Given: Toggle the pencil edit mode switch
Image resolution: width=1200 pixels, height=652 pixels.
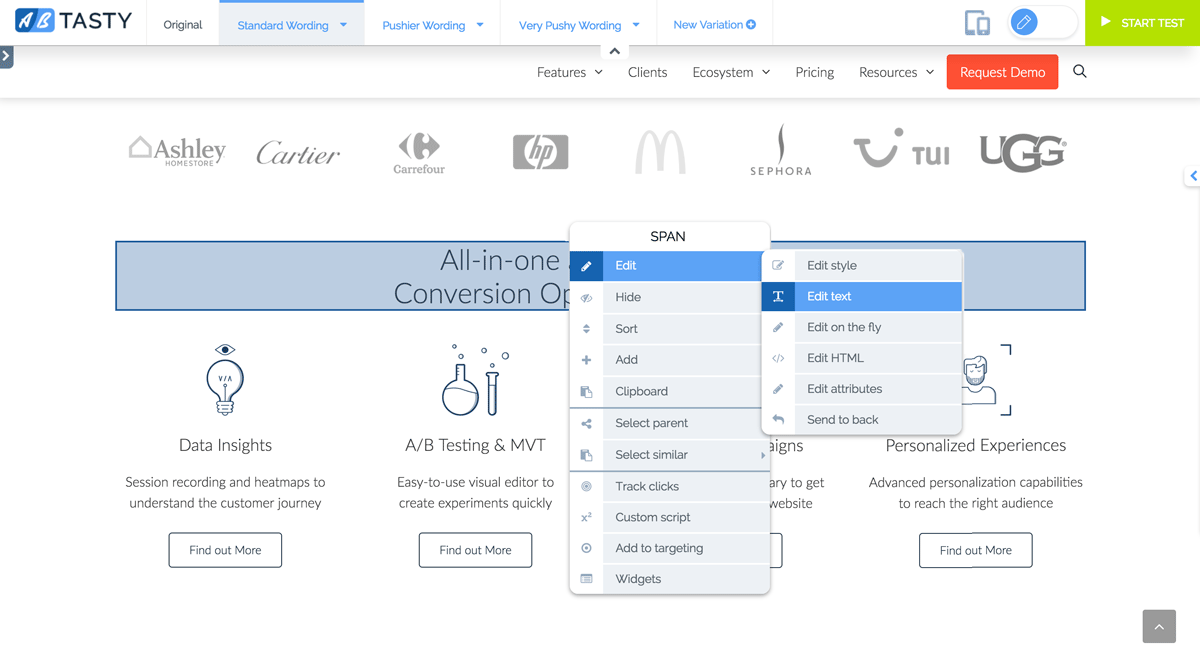Looking at the screenshot, I should click(1041, 22).
